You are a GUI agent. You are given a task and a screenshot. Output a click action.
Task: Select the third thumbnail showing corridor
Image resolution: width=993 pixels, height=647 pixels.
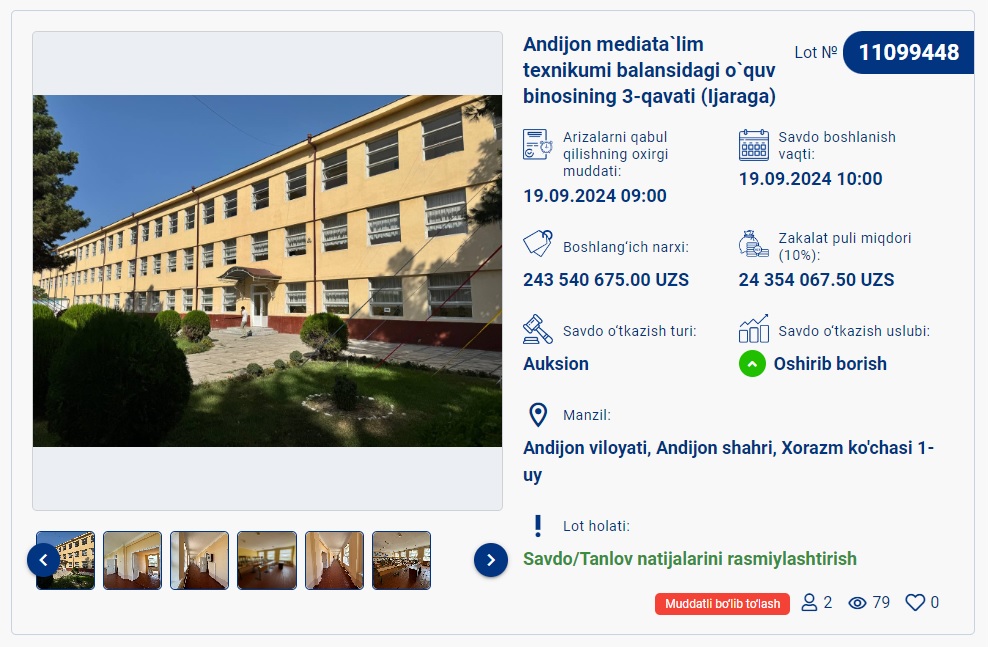tap(199, 560)
